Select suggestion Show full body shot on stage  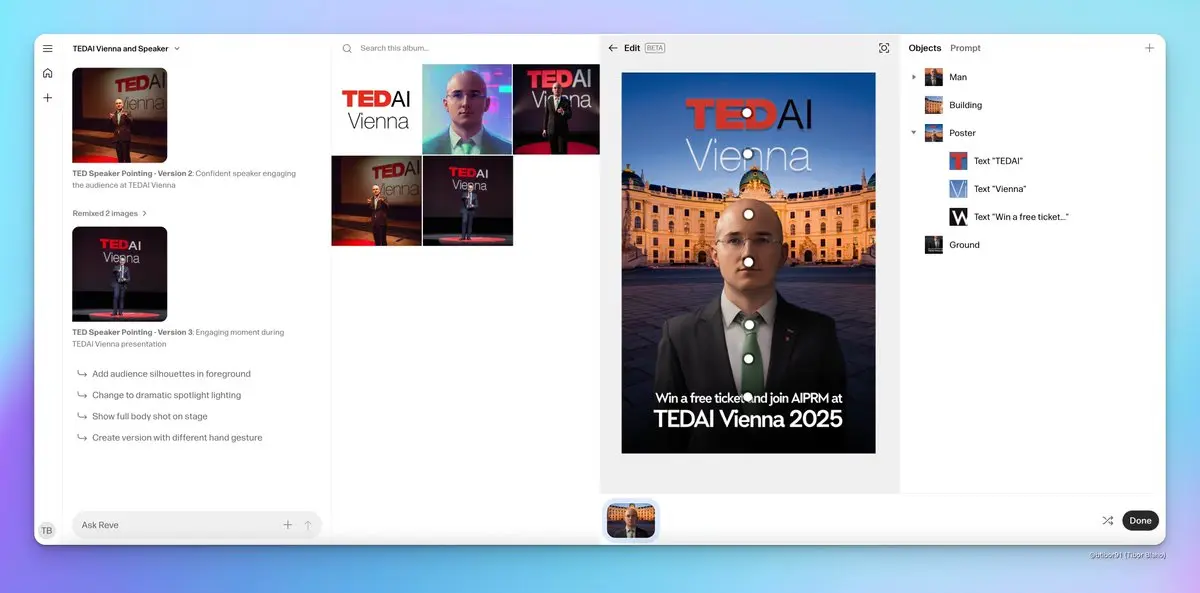(151, 416)
